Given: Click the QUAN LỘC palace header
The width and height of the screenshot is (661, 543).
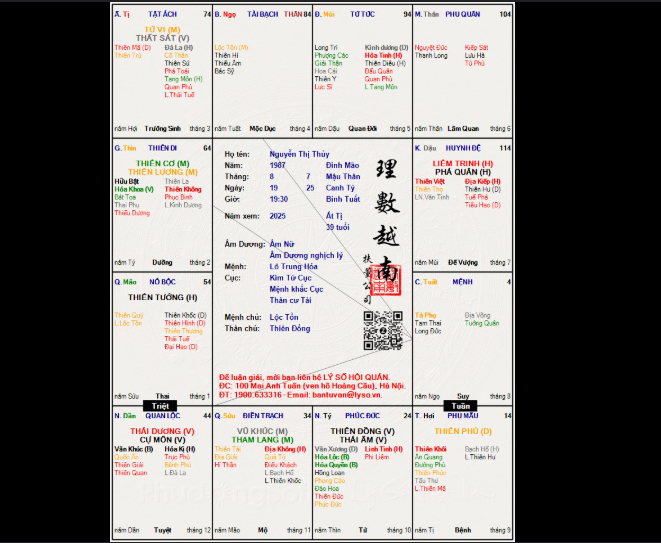Looking at the screenshot, I should (163, 416).
